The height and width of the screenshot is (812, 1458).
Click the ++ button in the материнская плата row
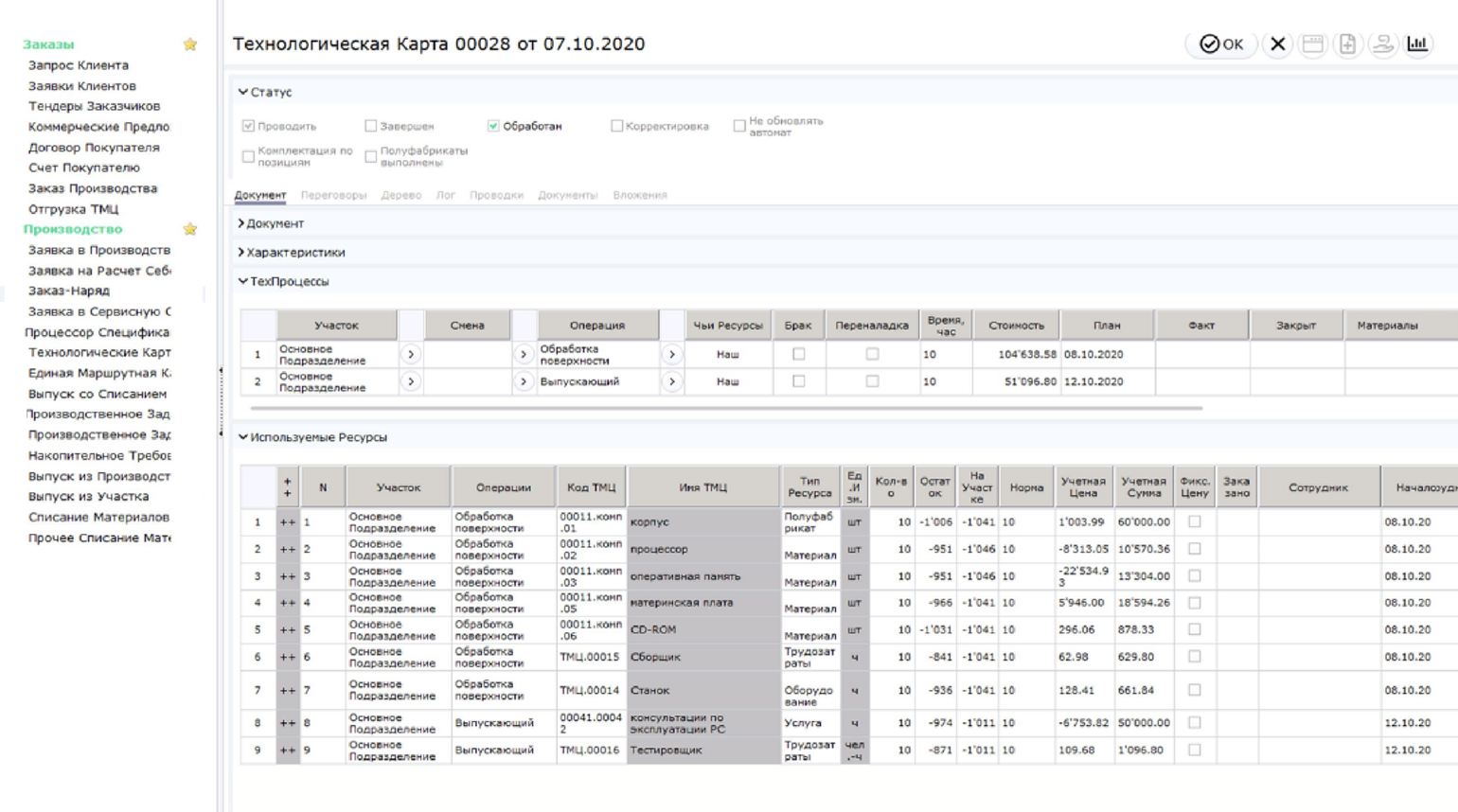pos(287,602)
